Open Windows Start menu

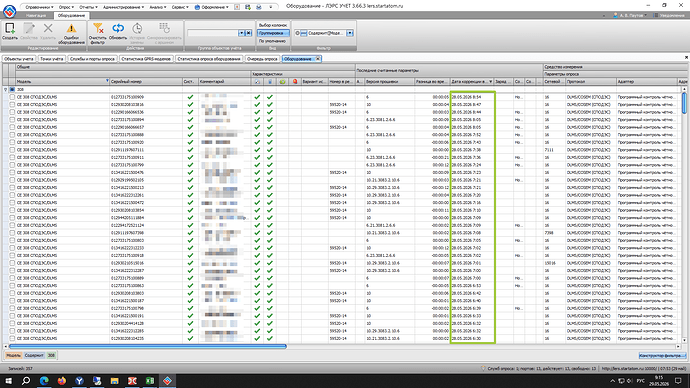(x=8, y=381)
